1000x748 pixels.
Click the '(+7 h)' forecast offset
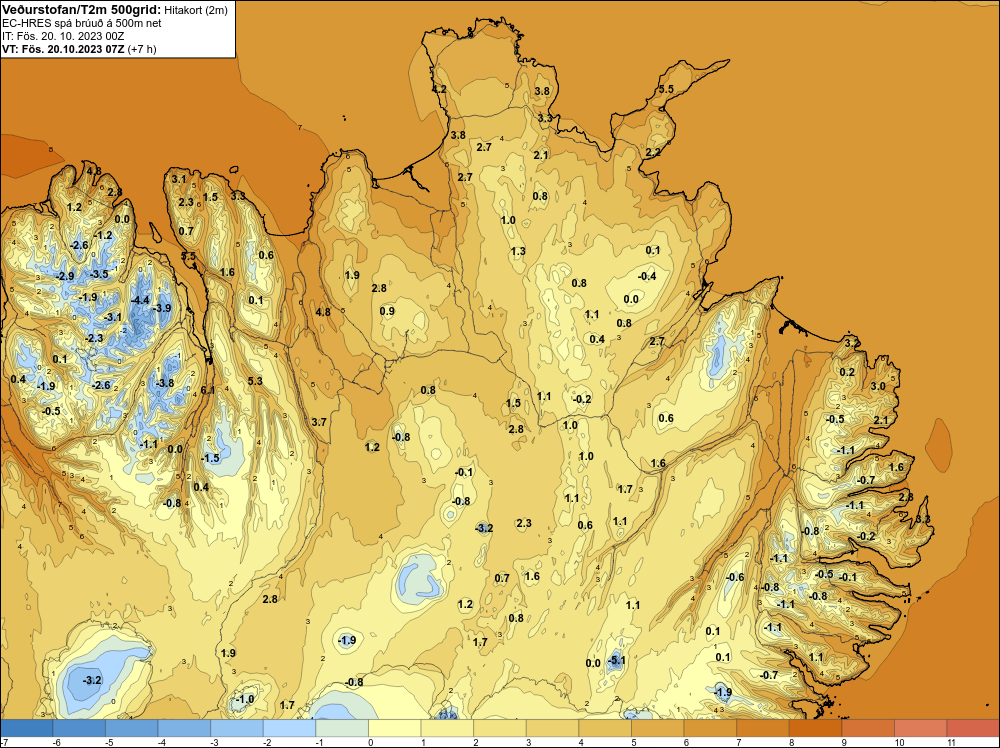pos(142,49)
